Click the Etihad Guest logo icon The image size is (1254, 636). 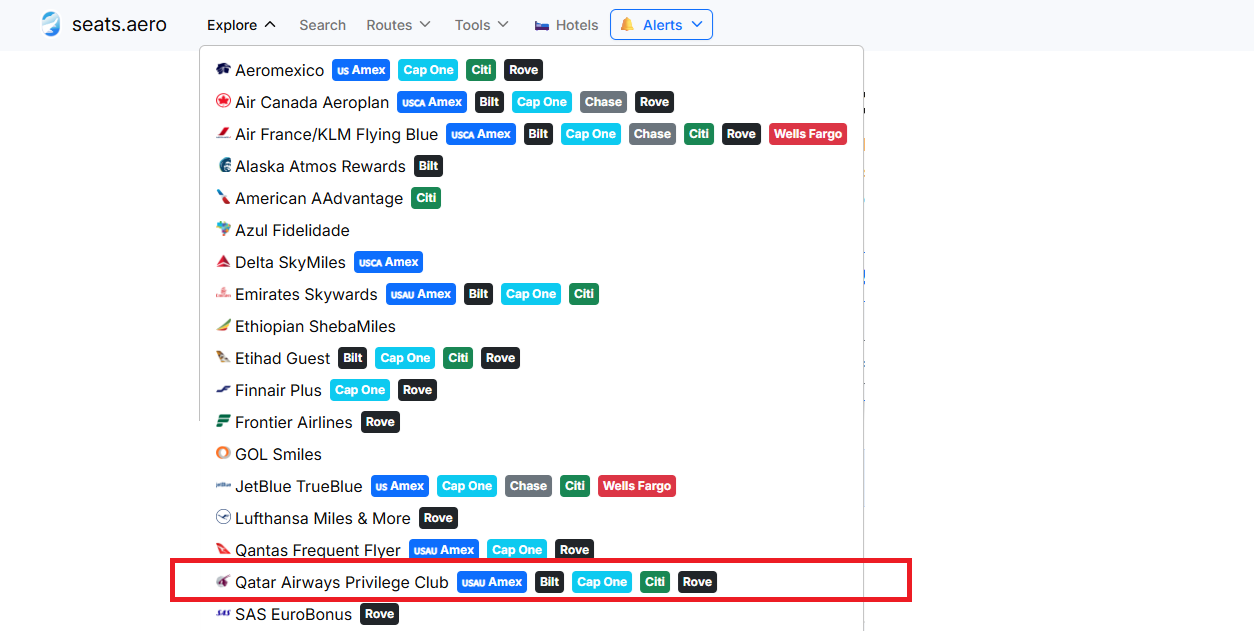point(223,357)
